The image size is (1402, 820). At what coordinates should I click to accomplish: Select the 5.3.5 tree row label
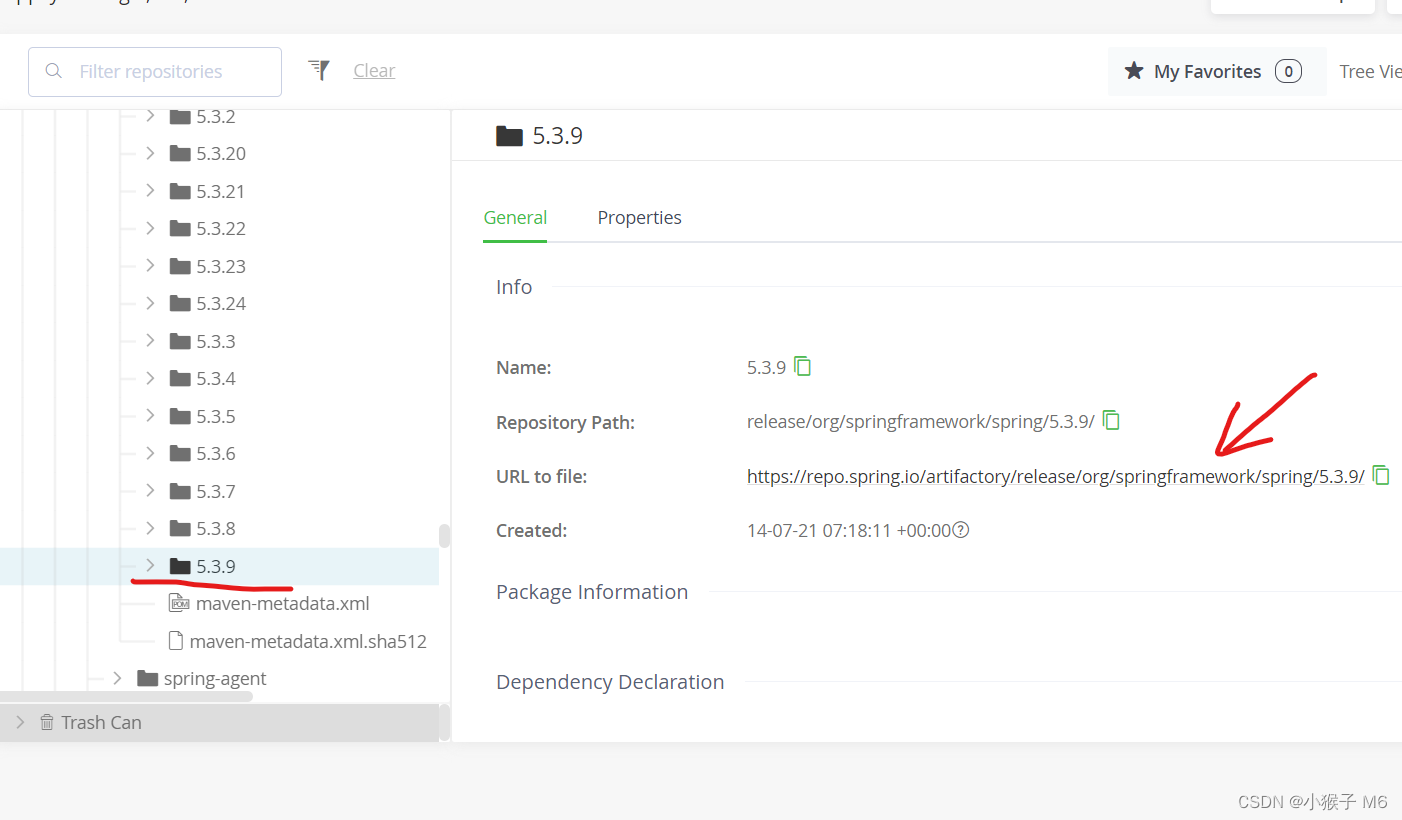(216, 416)
